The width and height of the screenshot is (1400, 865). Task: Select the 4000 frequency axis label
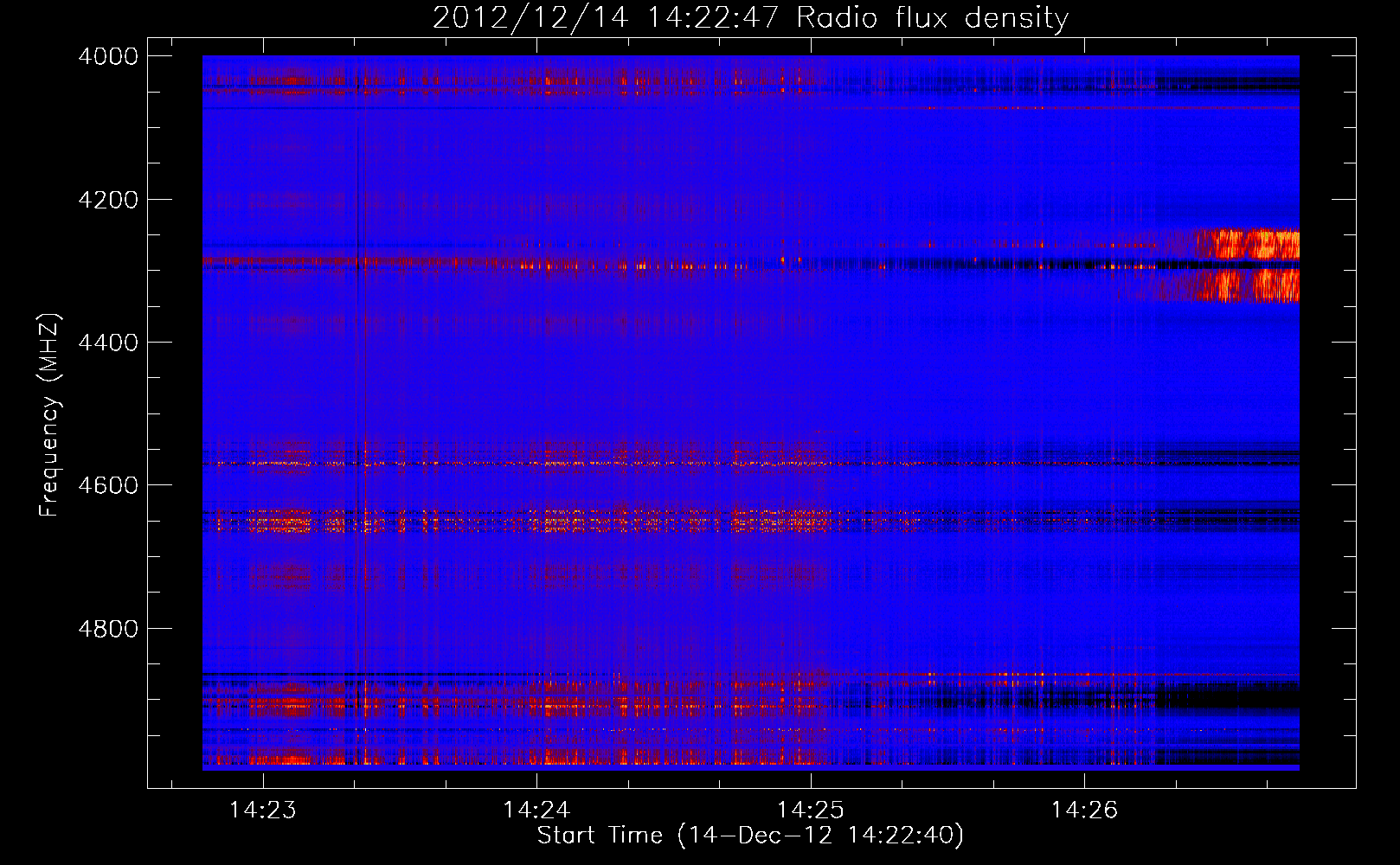click(108, 56)
